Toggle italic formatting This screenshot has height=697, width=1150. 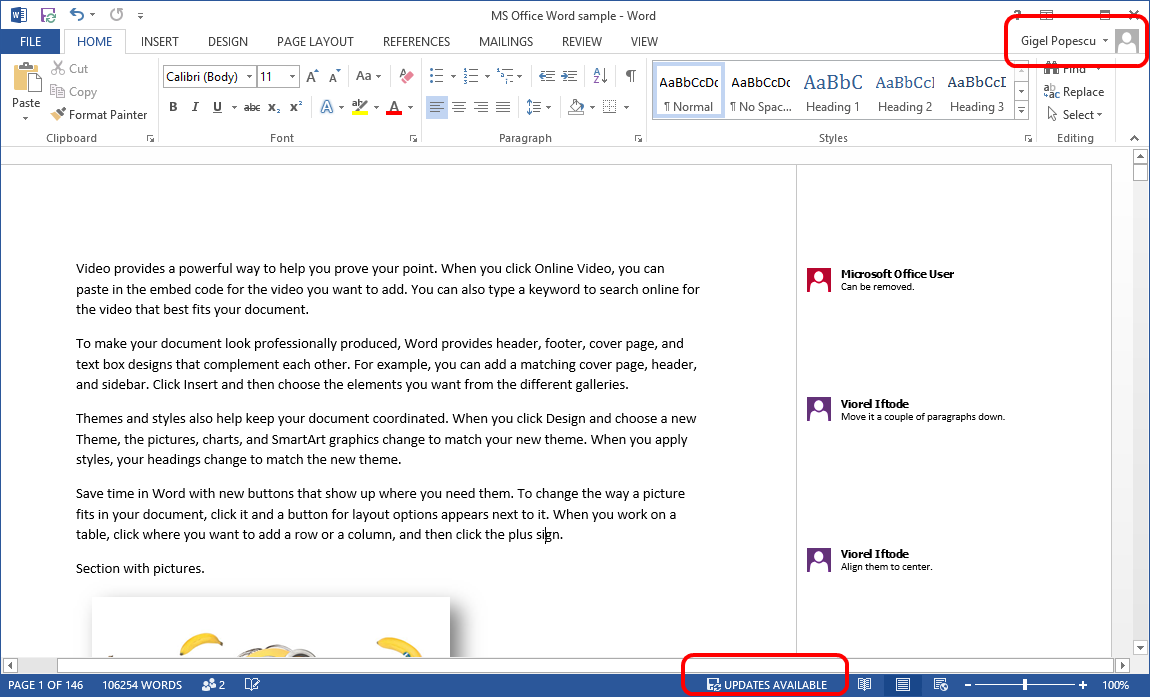click(195, 107)
